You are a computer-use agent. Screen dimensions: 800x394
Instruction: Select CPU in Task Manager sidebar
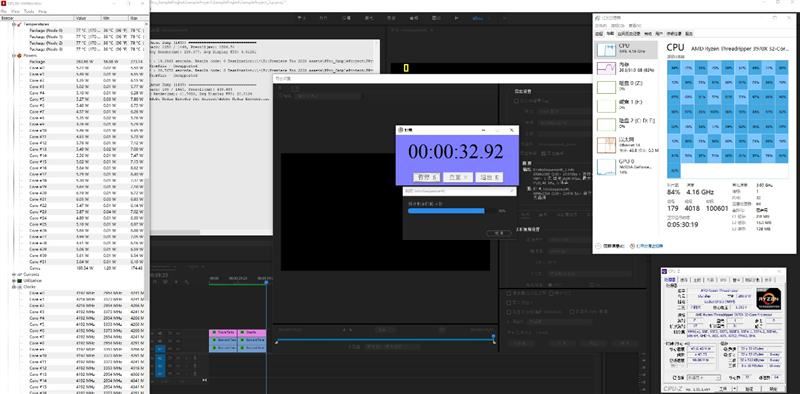point(626,50)
